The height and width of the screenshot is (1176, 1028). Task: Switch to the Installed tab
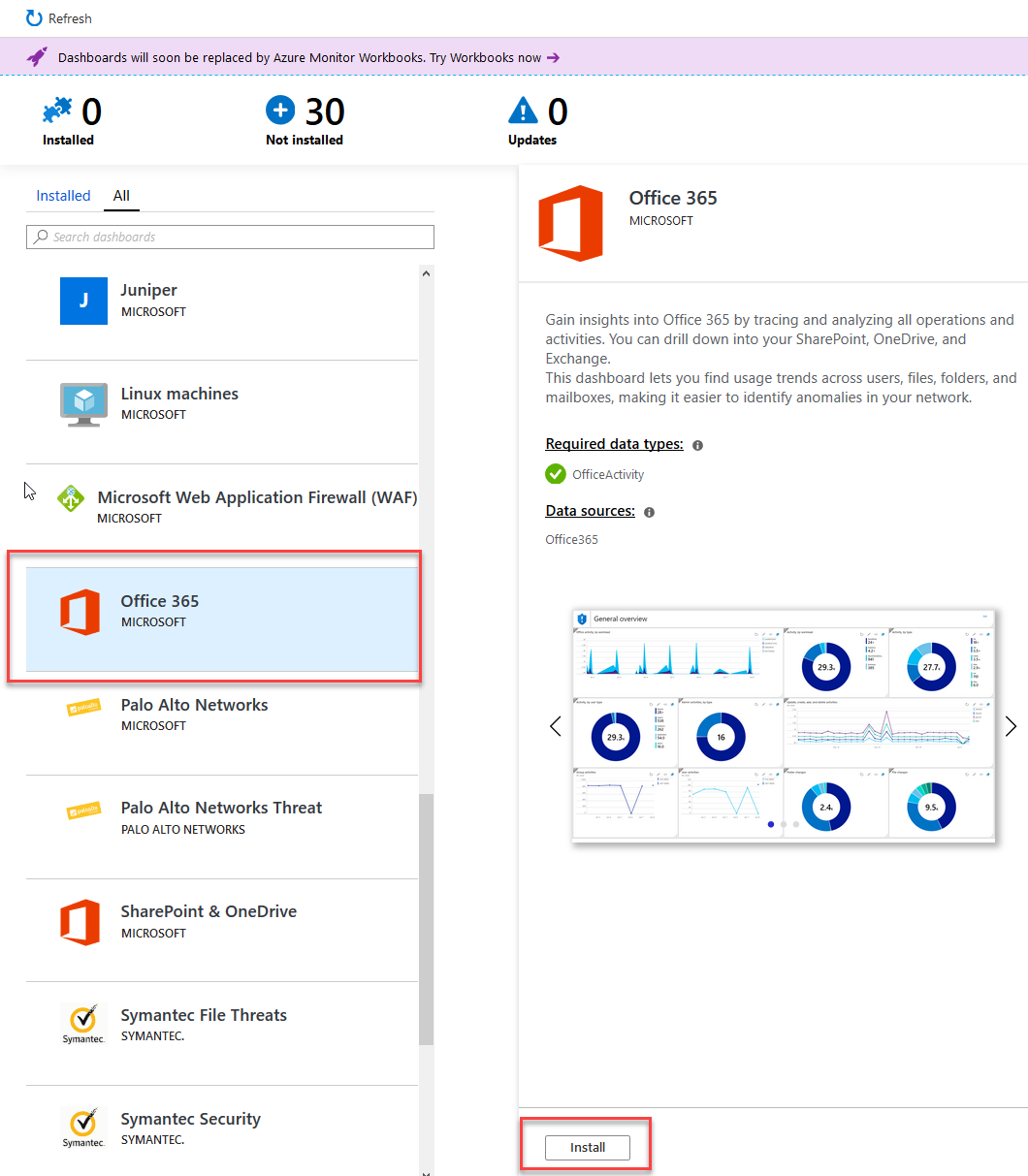63,196
